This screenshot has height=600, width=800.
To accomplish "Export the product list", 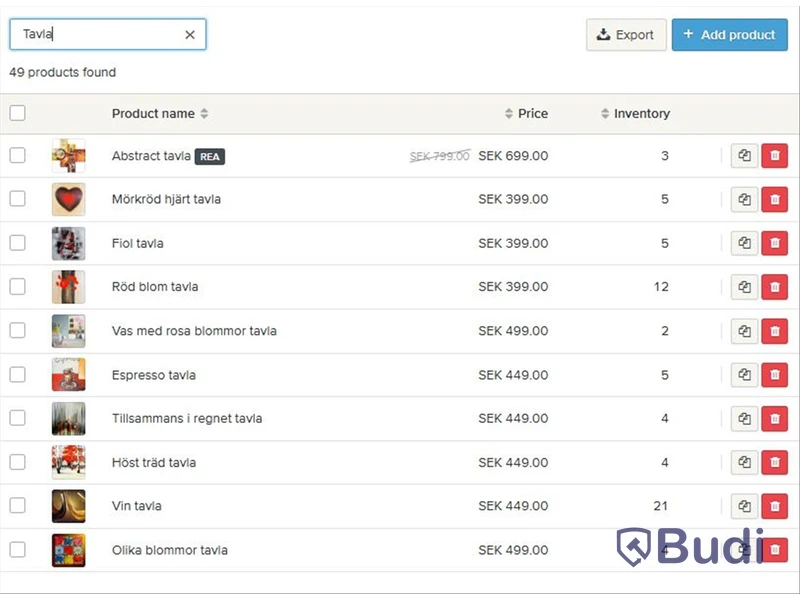I will tap(626, 35).
